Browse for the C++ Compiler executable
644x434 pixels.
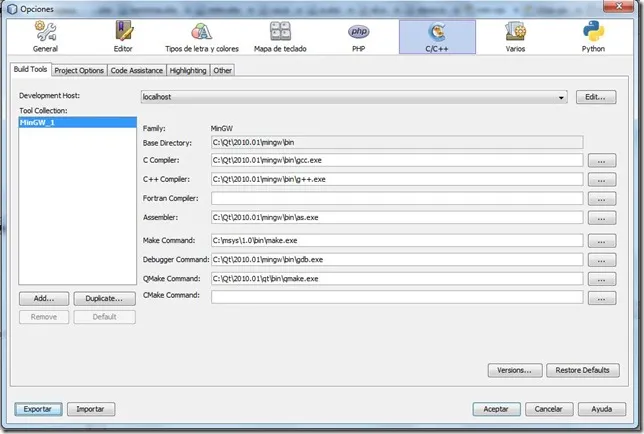[x=602, y=179]
